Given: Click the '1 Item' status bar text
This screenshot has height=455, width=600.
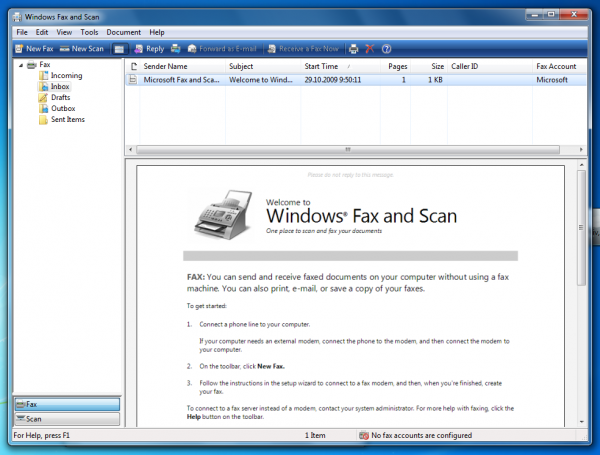Looking at the screenshot, I should coord(315,435).
